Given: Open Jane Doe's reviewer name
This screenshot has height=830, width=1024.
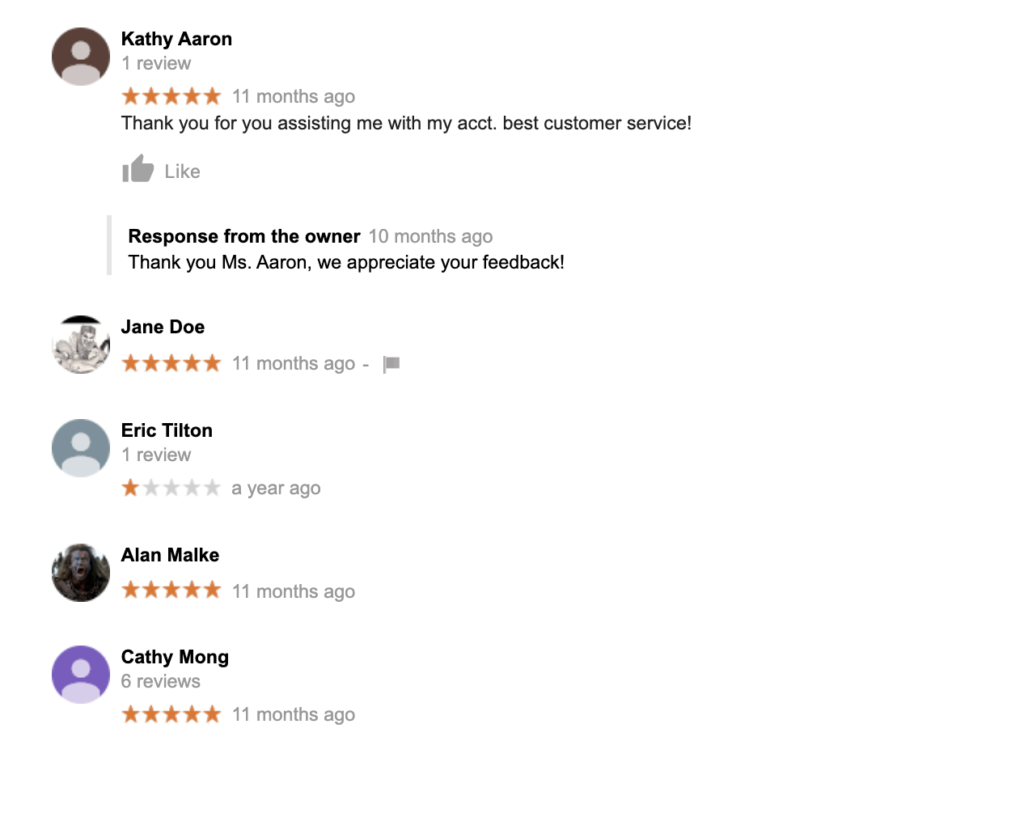Looking at the screenshot, I should tap(163, 327).
